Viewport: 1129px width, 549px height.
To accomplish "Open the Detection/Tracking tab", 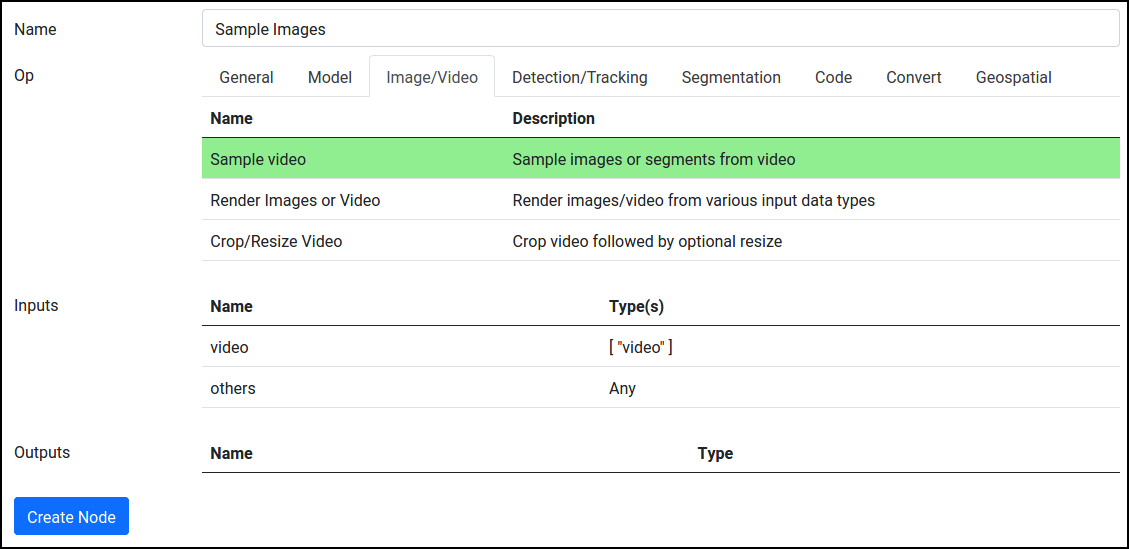I will 580,77.
